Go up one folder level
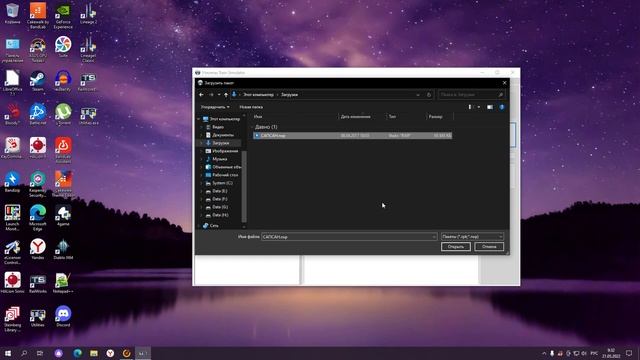 [226, 95]
